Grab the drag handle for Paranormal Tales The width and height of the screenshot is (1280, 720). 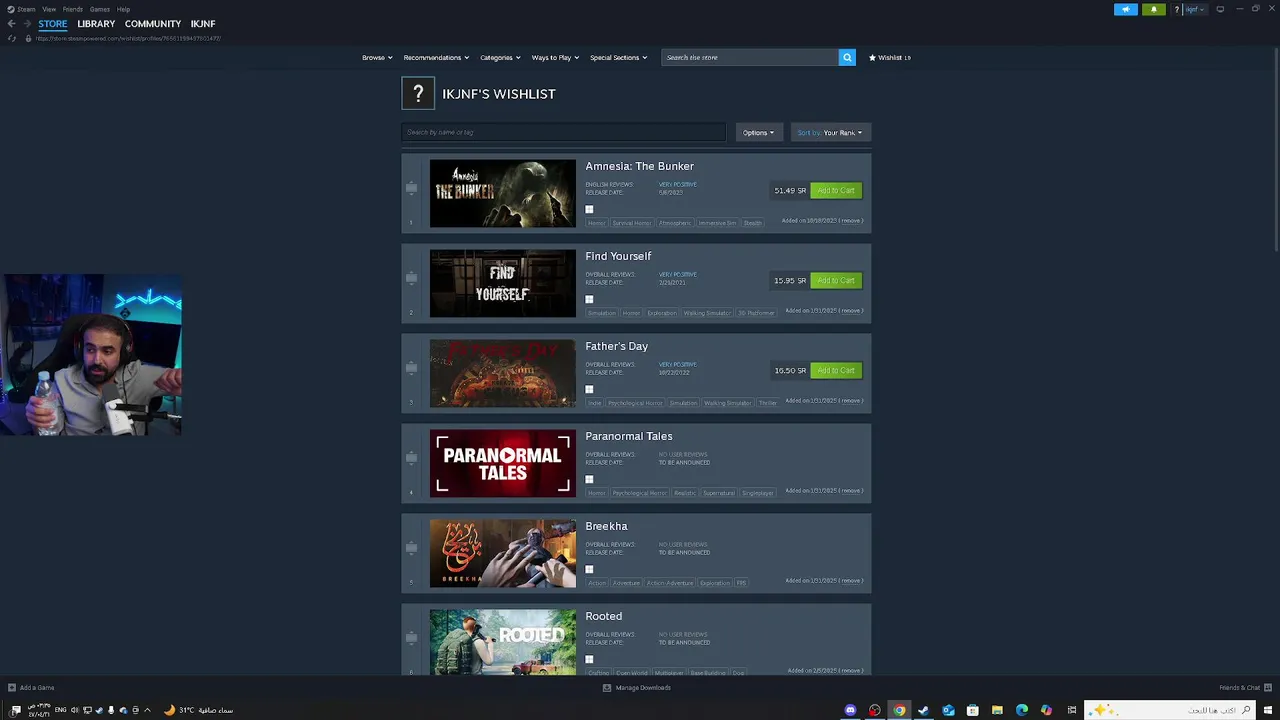pyautogui.click(x=411, y=458)
